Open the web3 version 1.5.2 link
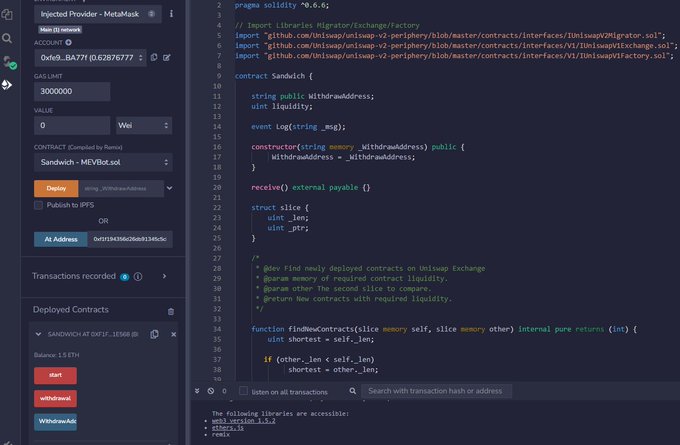 point(243,421)
